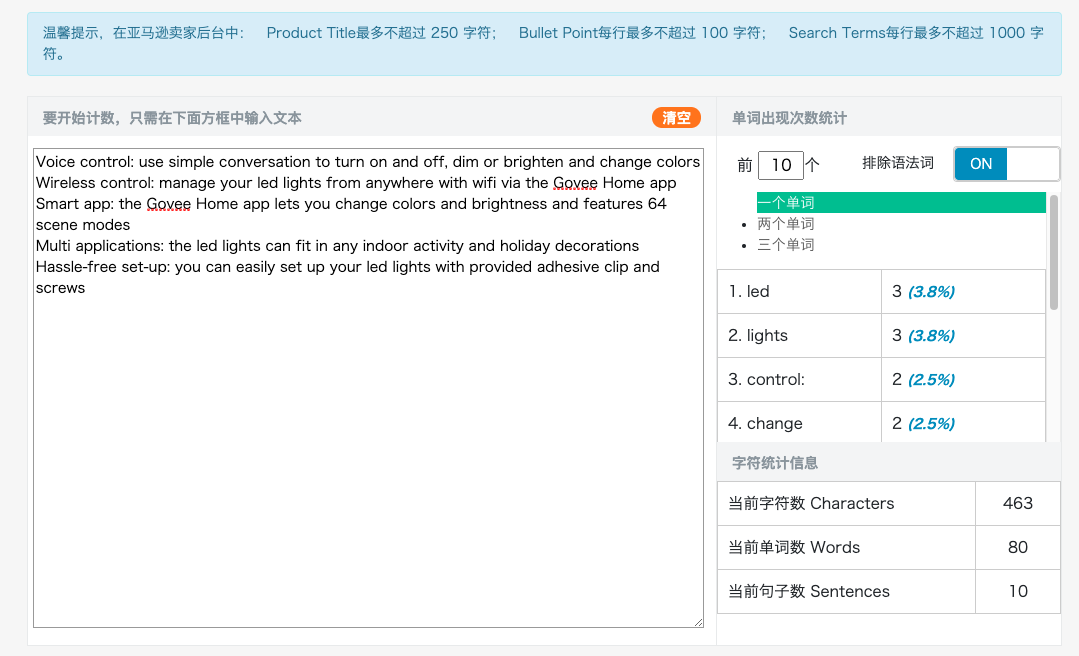Focus the top-N word count number field

781,165
